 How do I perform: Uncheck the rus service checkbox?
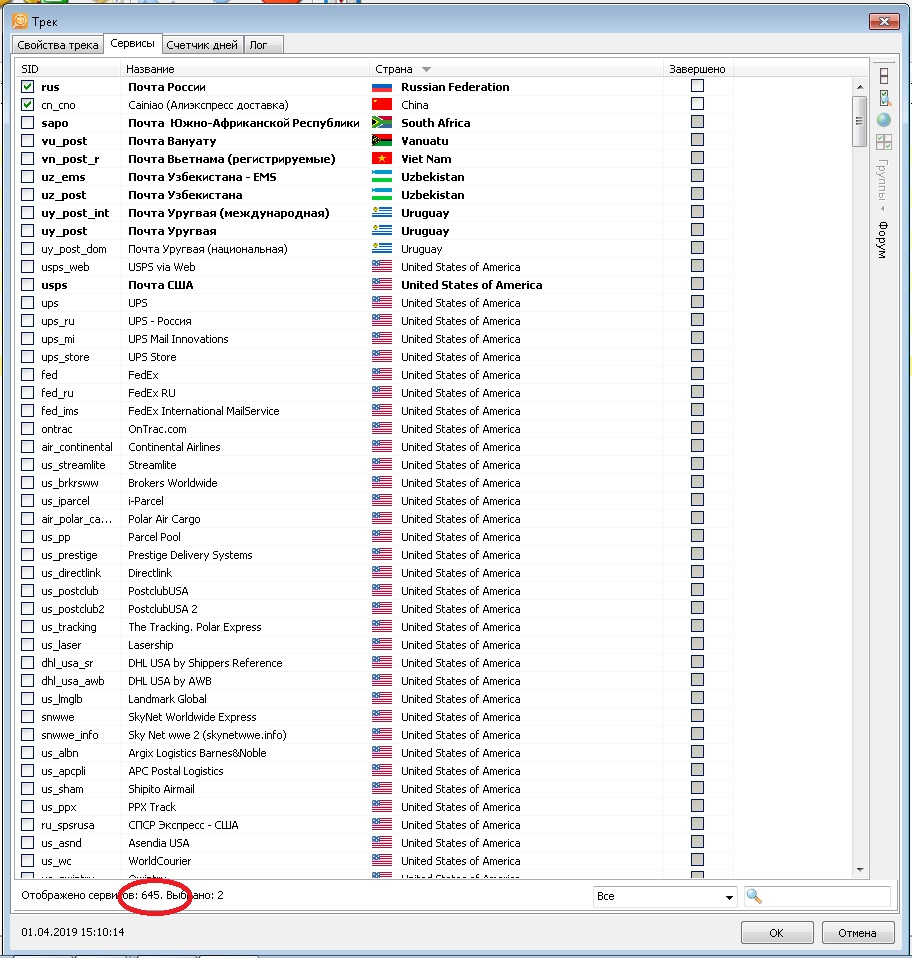tap(27, 87)
